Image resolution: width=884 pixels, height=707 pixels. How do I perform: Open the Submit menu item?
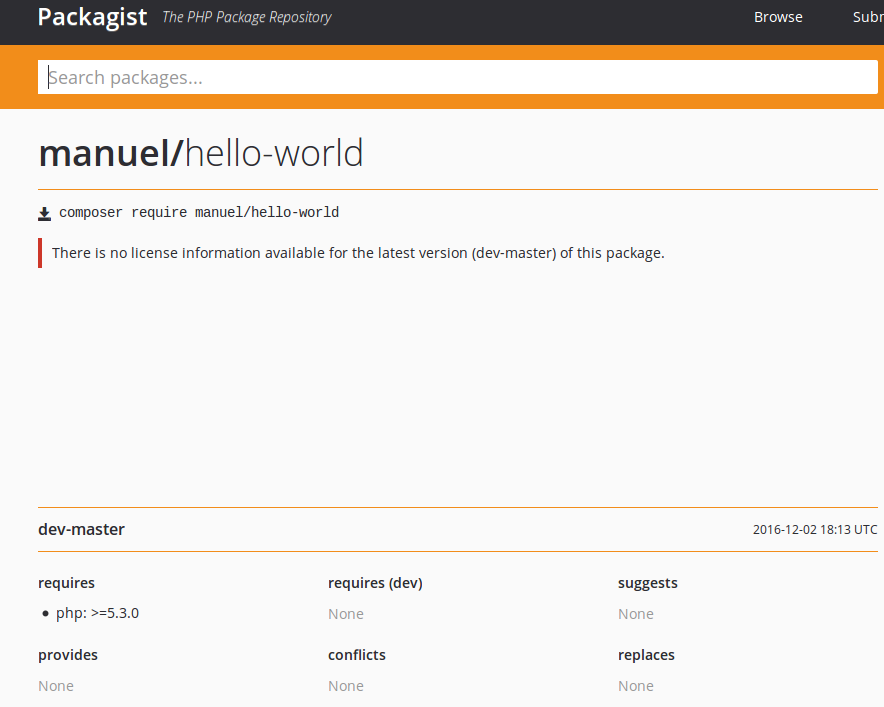pyautogui.click(x=868, y=17)
